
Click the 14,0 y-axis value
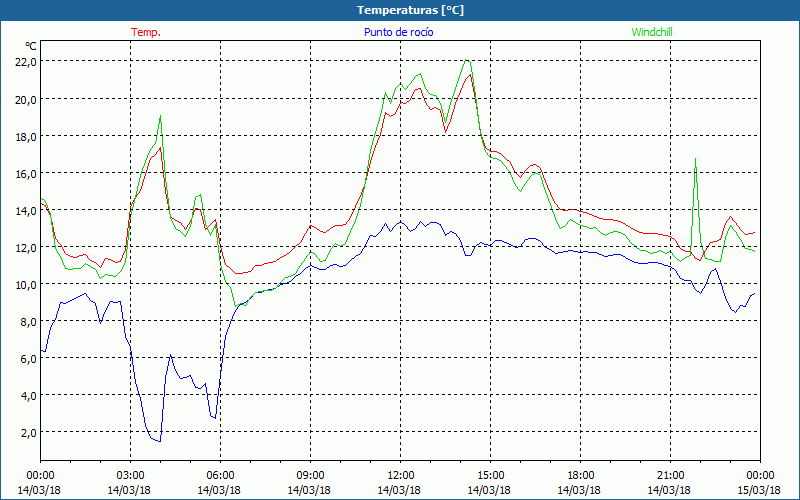click(27, 210)
